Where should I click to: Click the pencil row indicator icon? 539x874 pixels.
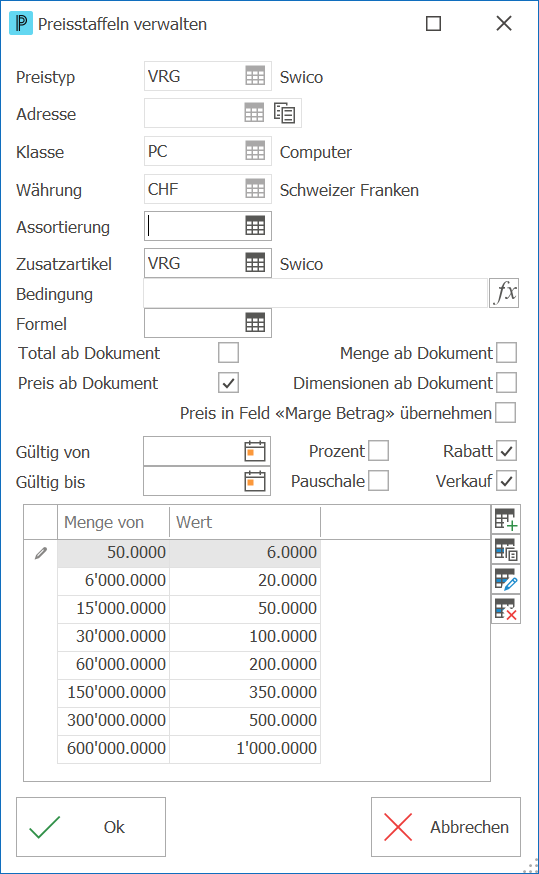pos(41,553)
